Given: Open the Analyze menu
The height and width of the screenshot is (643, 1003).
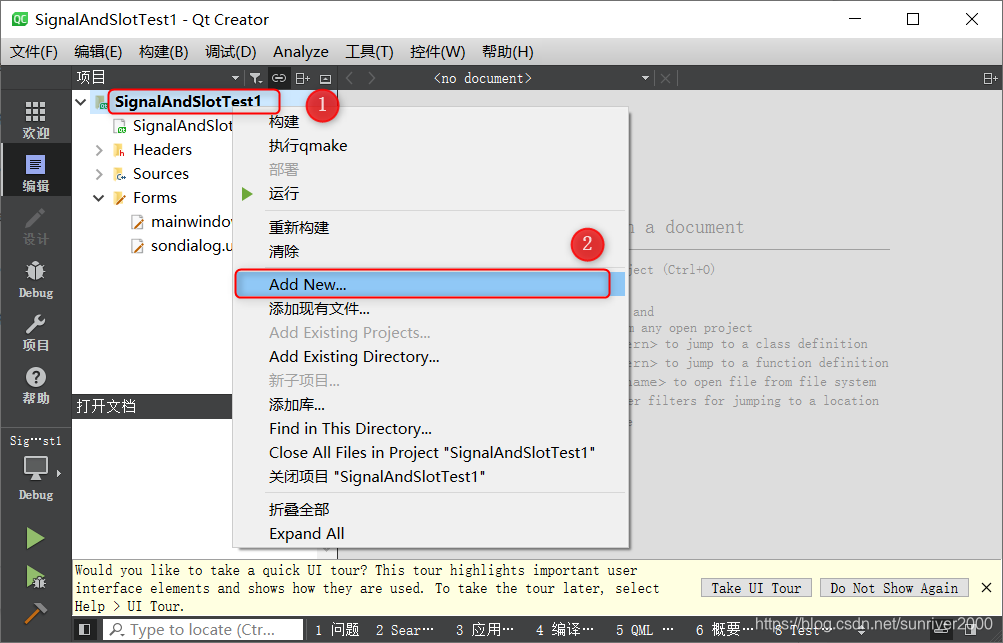Looking at the screenshot, I should [x=301, y=51].
